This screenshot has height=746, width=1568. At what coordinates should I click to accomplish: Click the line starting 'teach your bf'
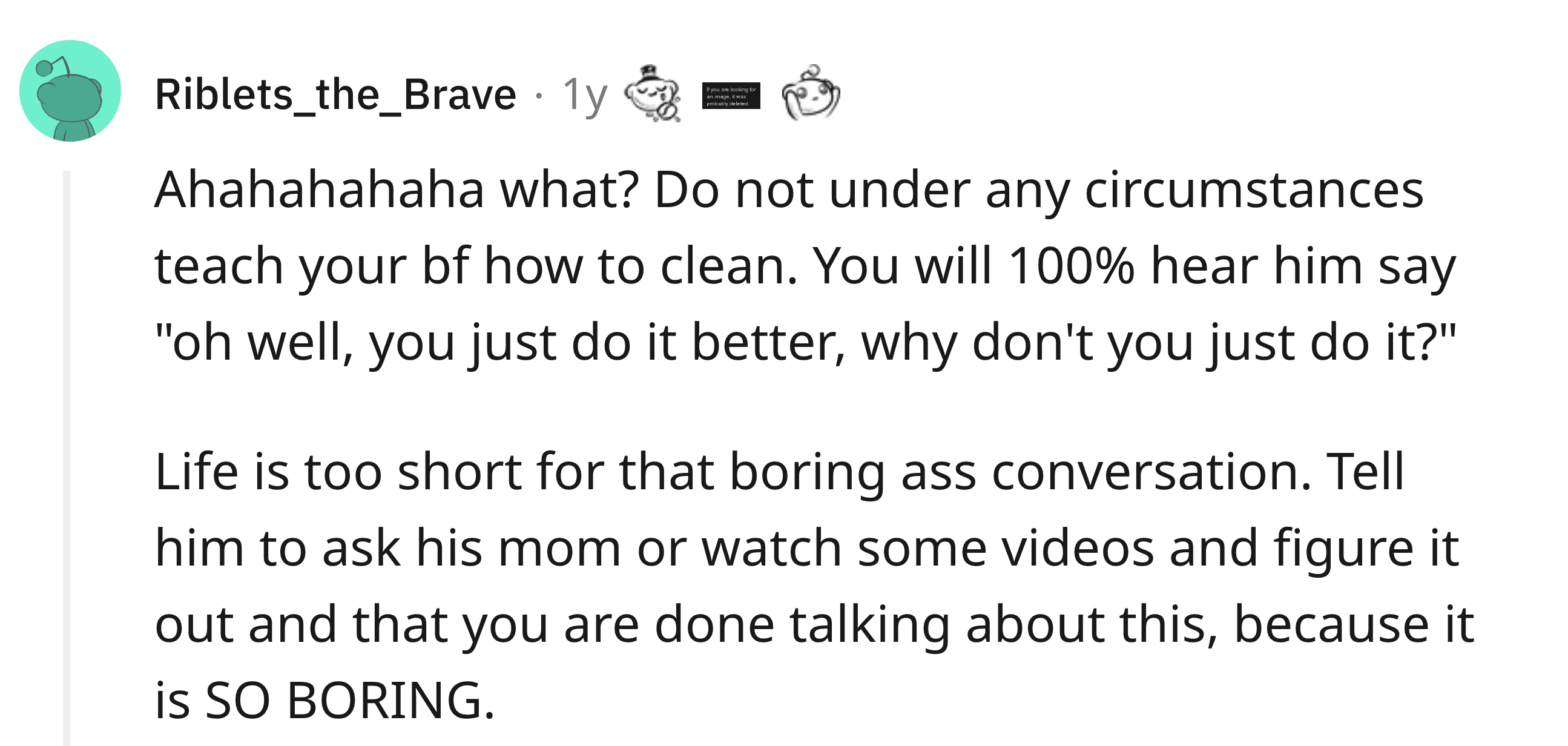(x=805, y=266)
